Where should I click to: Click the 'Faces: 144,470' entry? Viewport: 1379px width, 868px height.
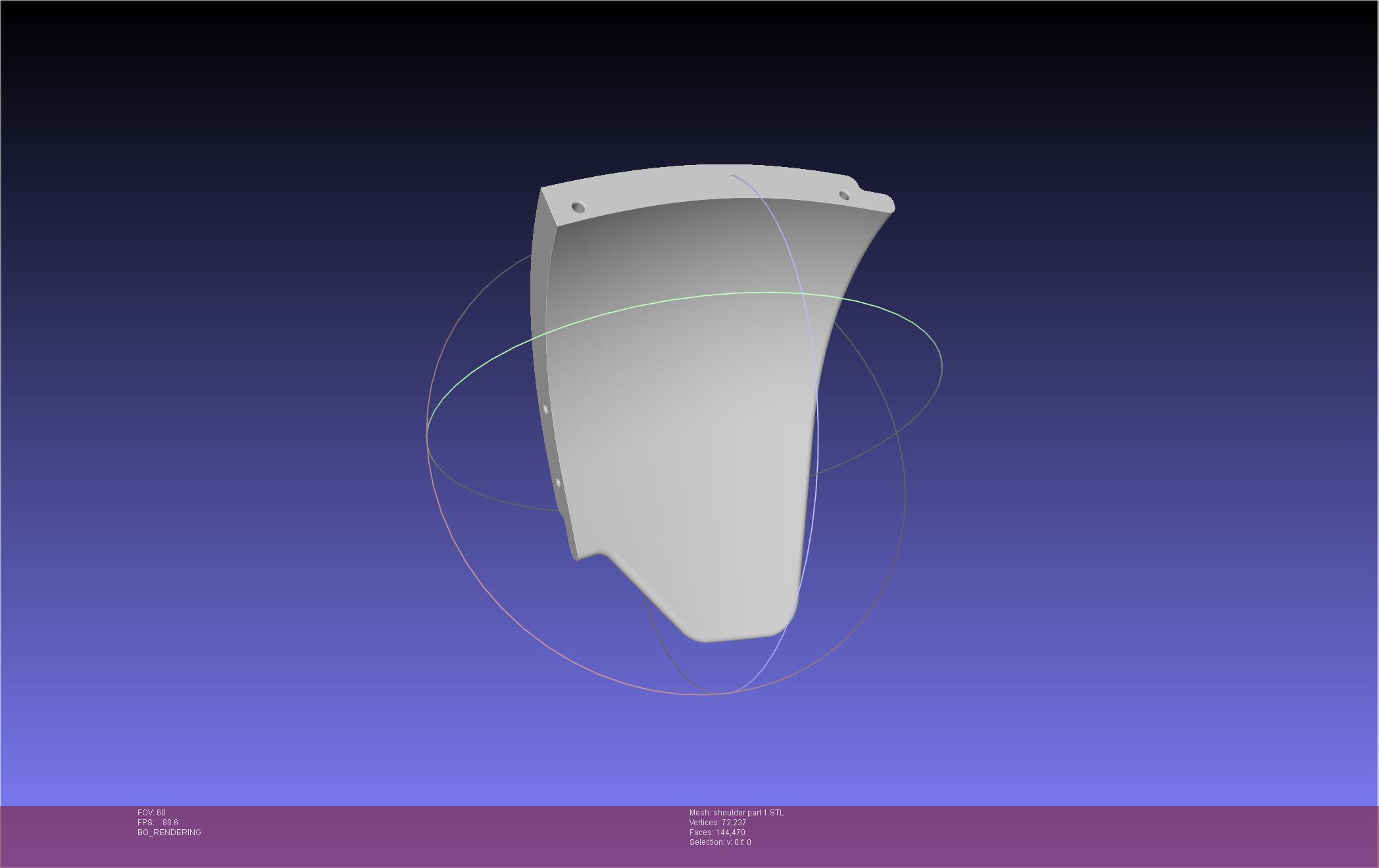point(717,832)
